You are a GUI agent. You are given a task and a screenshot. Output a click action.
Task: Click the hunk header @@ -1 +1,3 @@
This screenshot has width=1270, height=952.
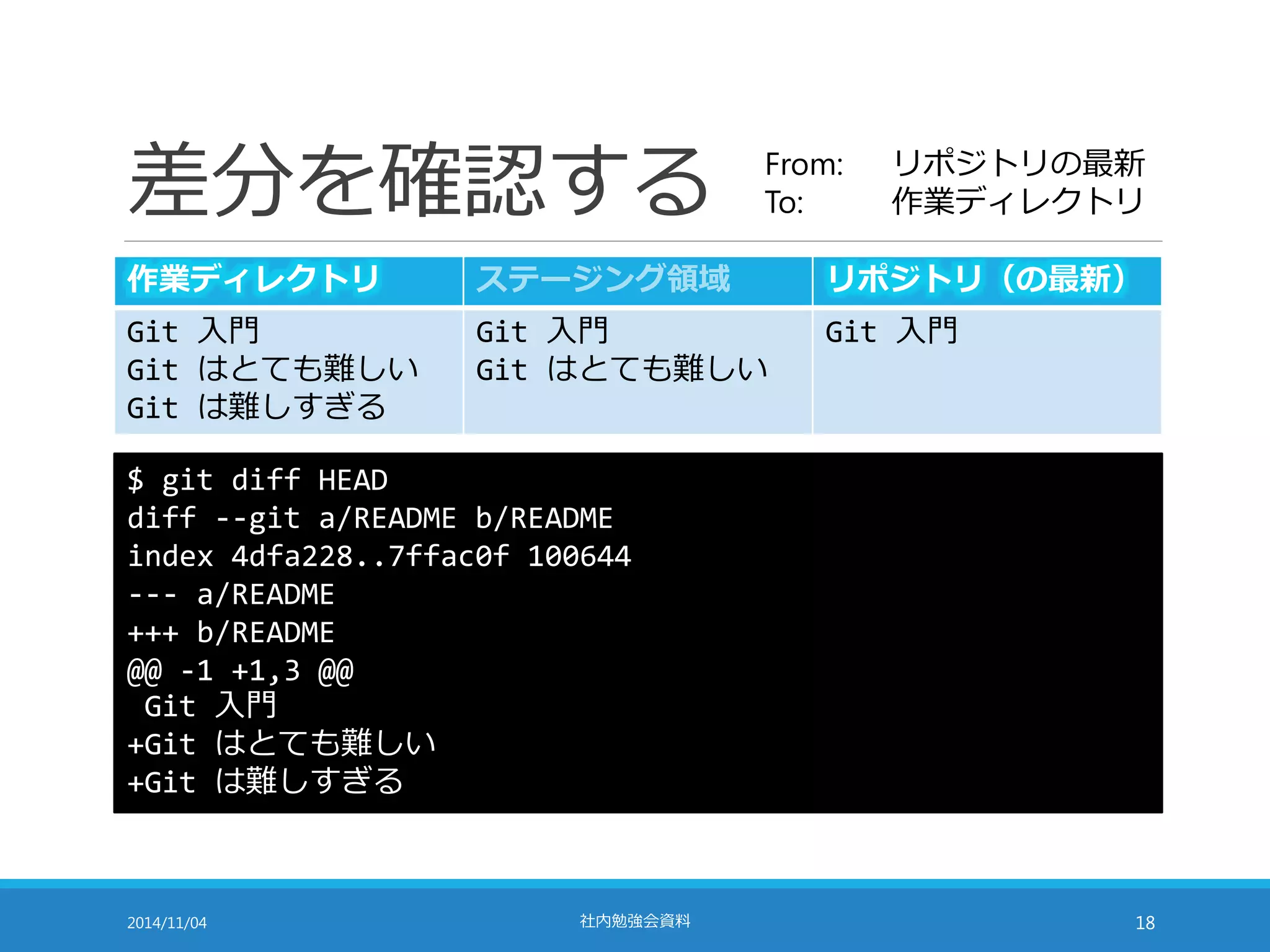click(240, 671)
